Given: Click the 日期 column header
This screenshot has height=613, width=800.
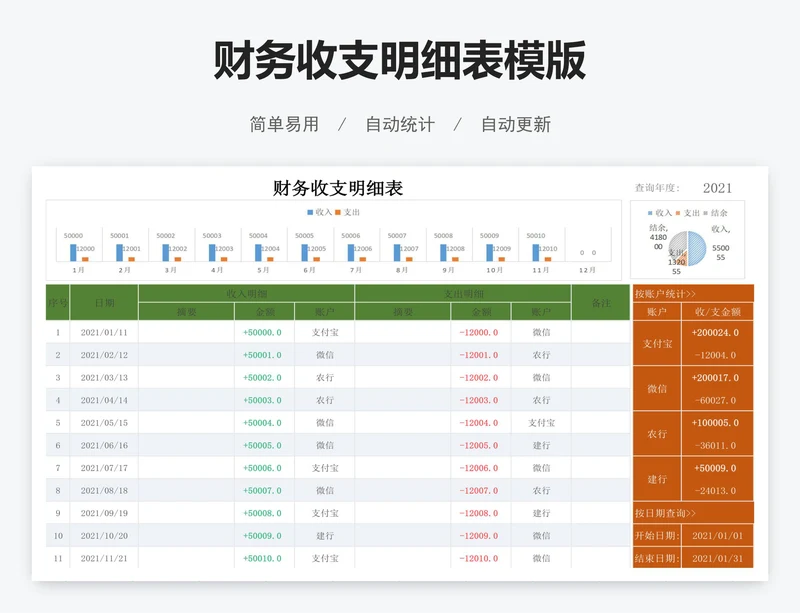Looking at the screenshot, I should click(x=104, y=303).
